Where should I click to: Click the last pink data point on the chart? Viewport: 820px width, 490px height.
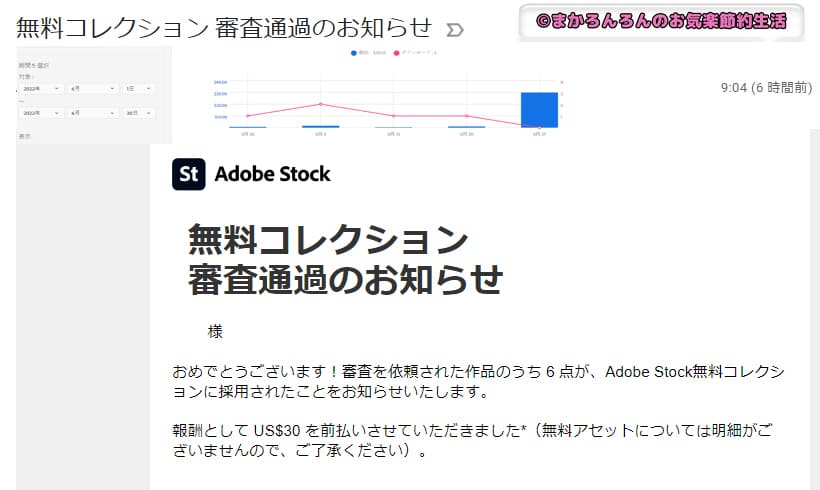[x=539, y=127]
